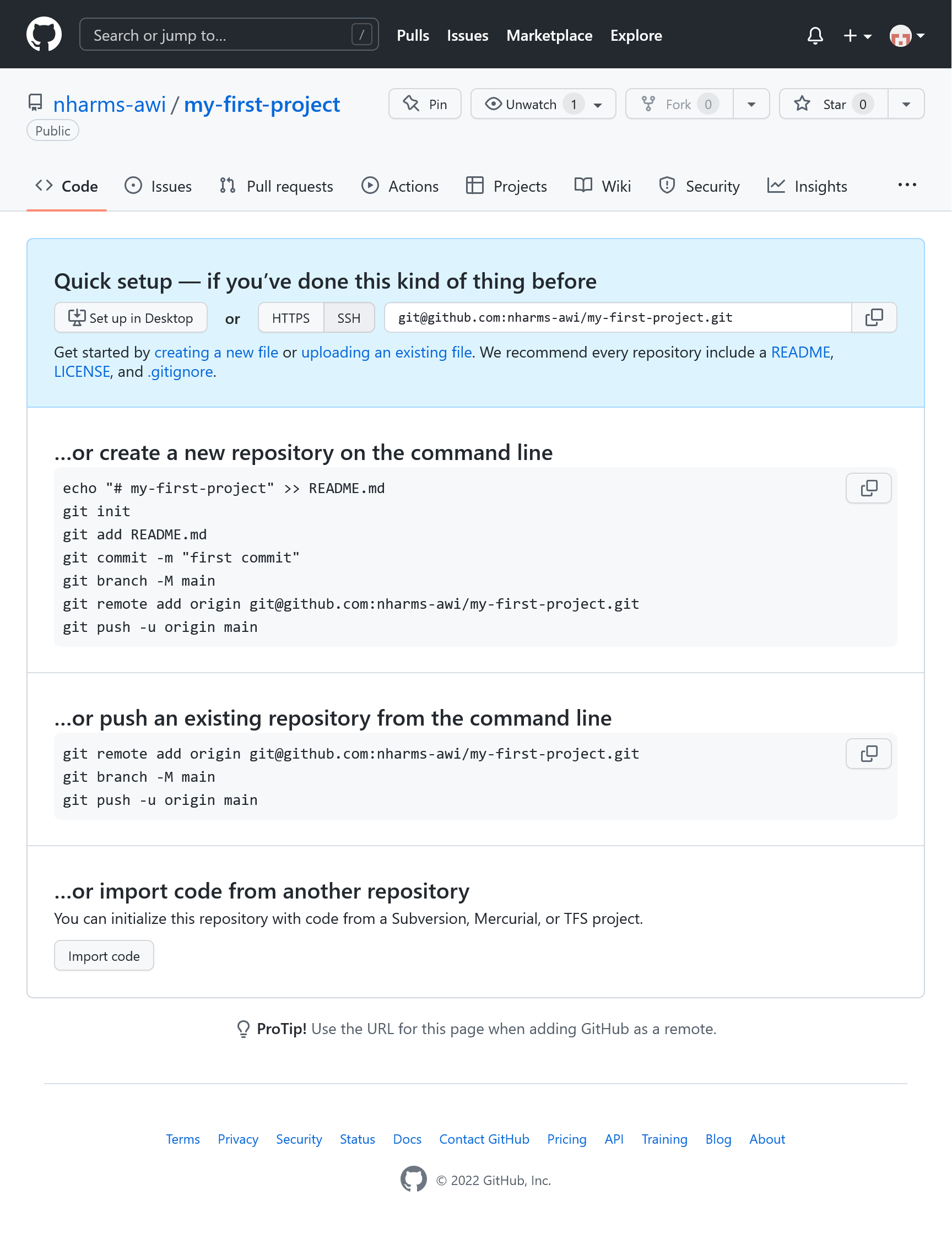Click the Public visibility badge
Viewport: 952px width, 1255px height.
point(53,131)
